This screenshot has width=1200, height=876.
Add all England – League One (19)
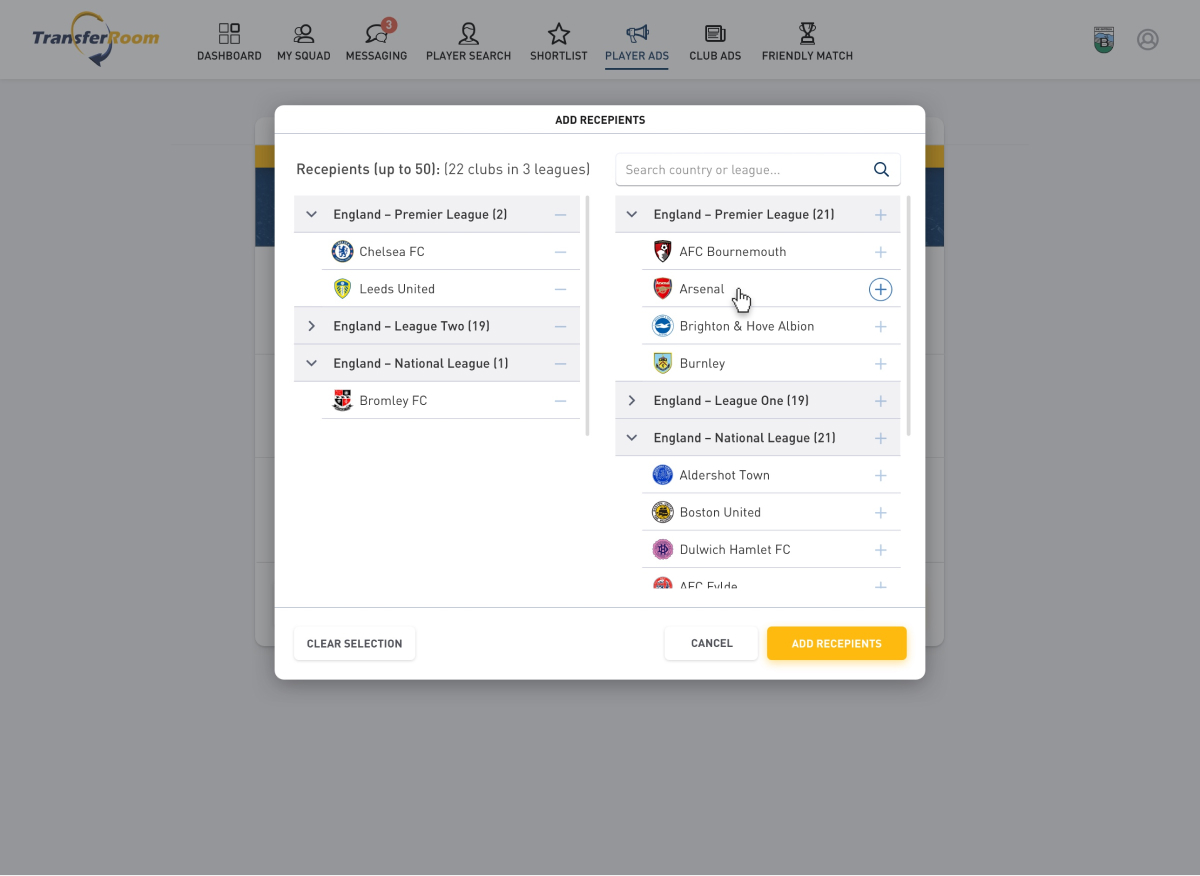(x=880, y=401)
